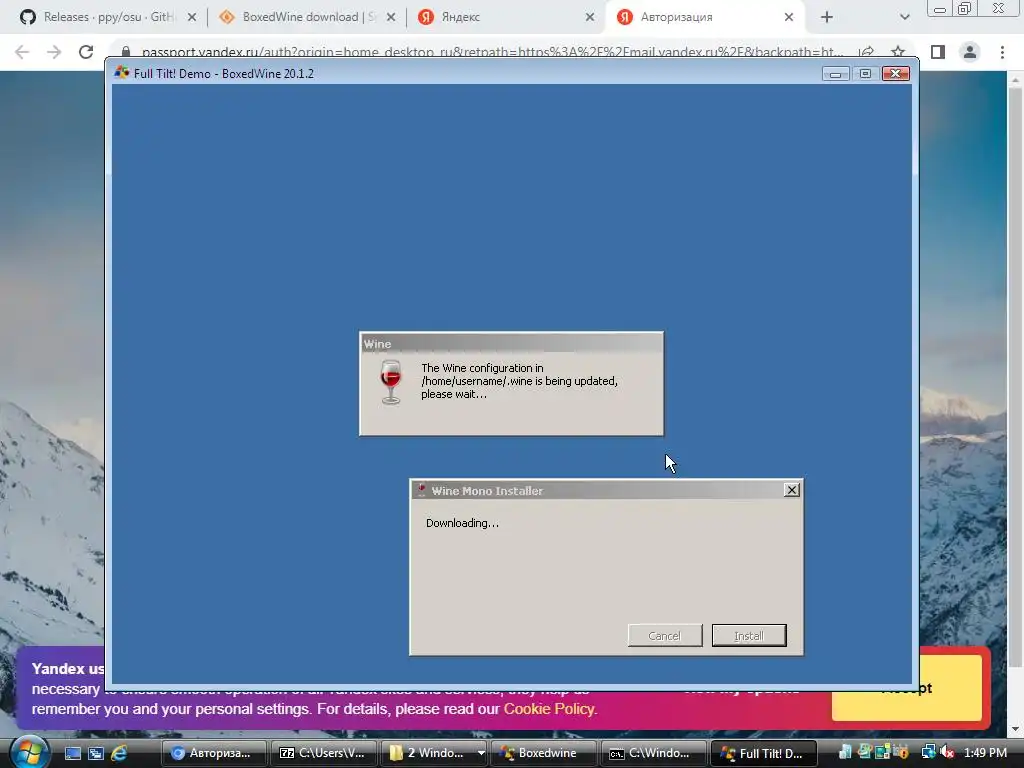Image resolution: width=1024 pixels, height=768 pixels.
Task: Minimize the Full Tilt! Demo BoxedWine window
Action: point(835,74)
